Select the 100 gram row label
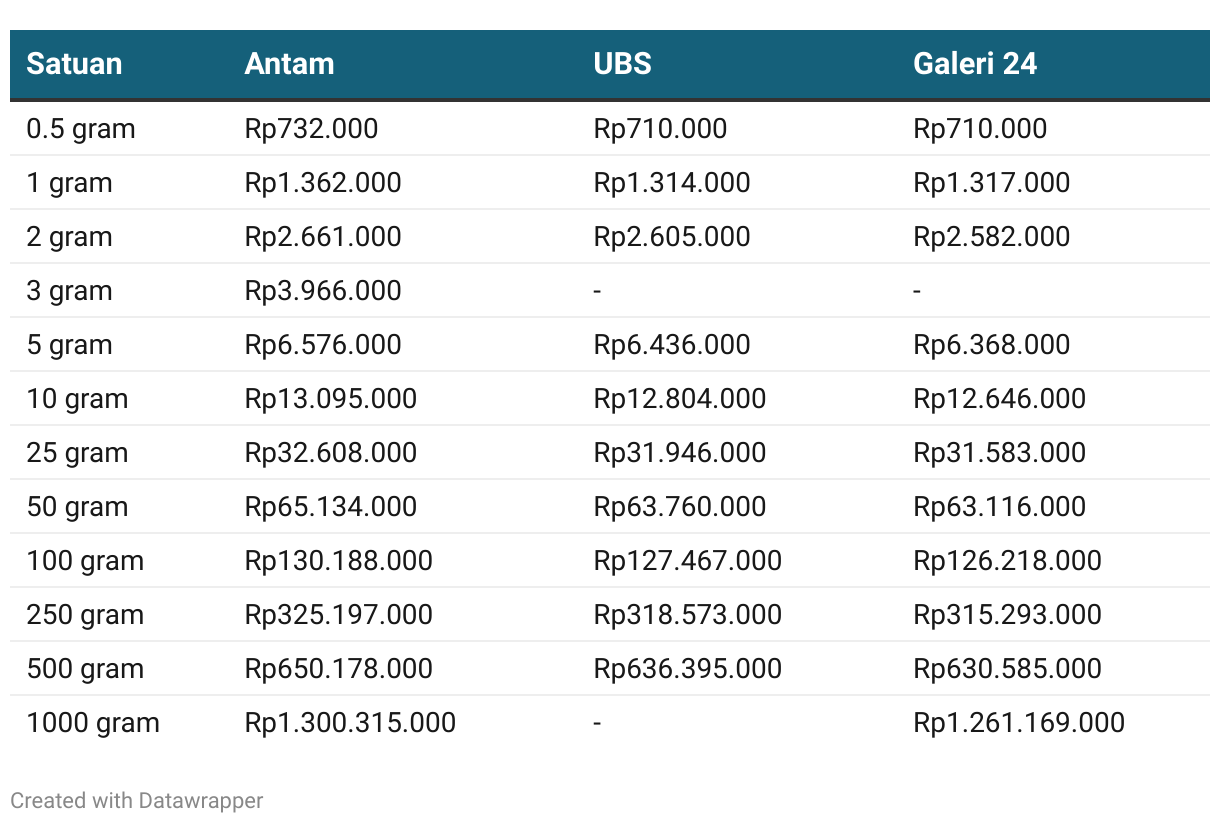The height and width of the screenshot is (824, 1220). (x=85, y=561)
